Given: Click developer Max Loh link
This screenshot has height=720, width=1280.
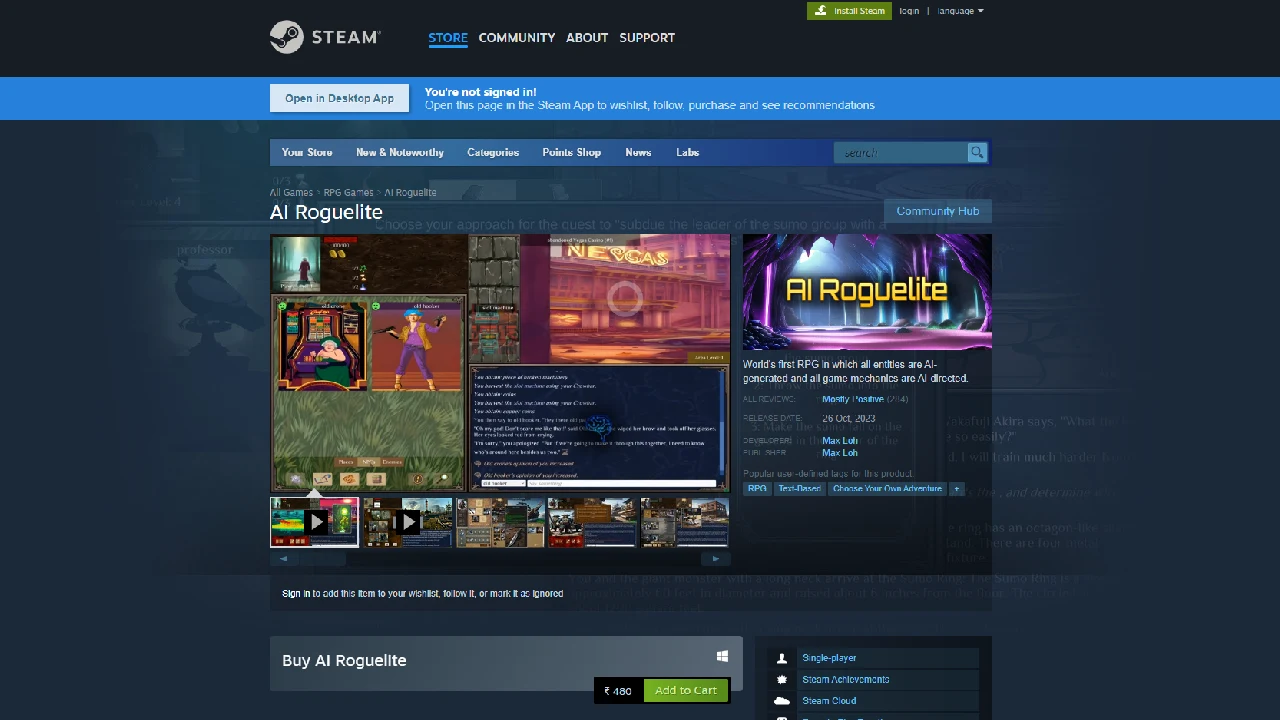Looking at the screenshot, I should (839, 440).
